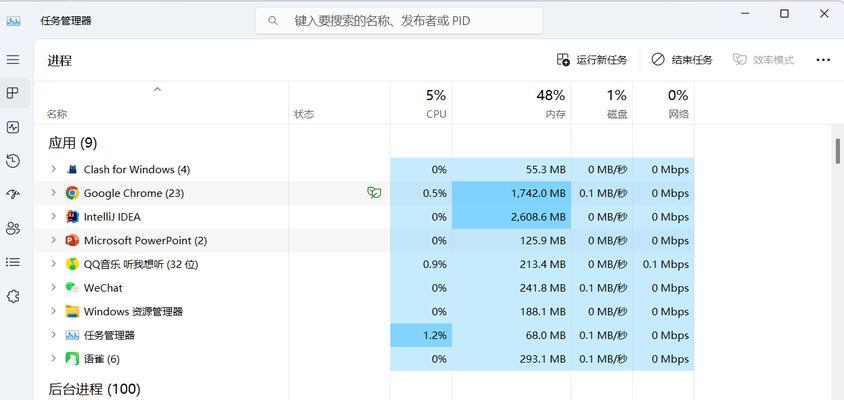The image size is (844, 400).
Task: Click QQ音乐 CPU value 0.9%
Action: click(x=435, y=264)
